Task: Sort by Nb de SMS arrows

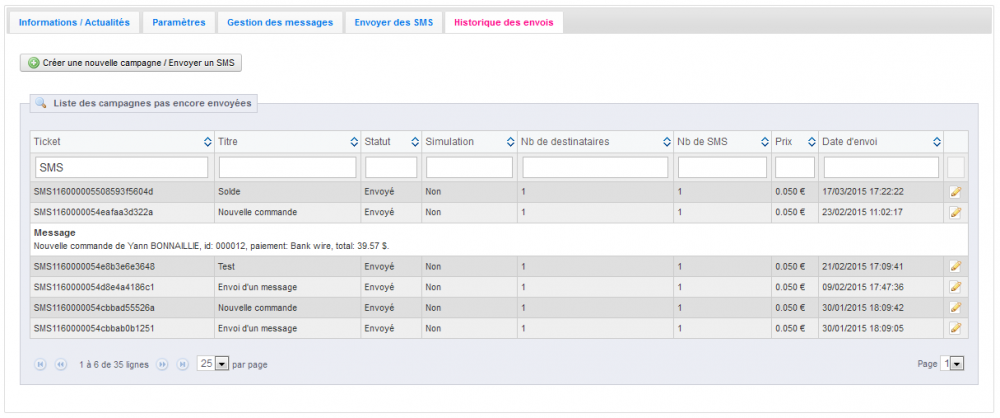Action: (765, 142)
